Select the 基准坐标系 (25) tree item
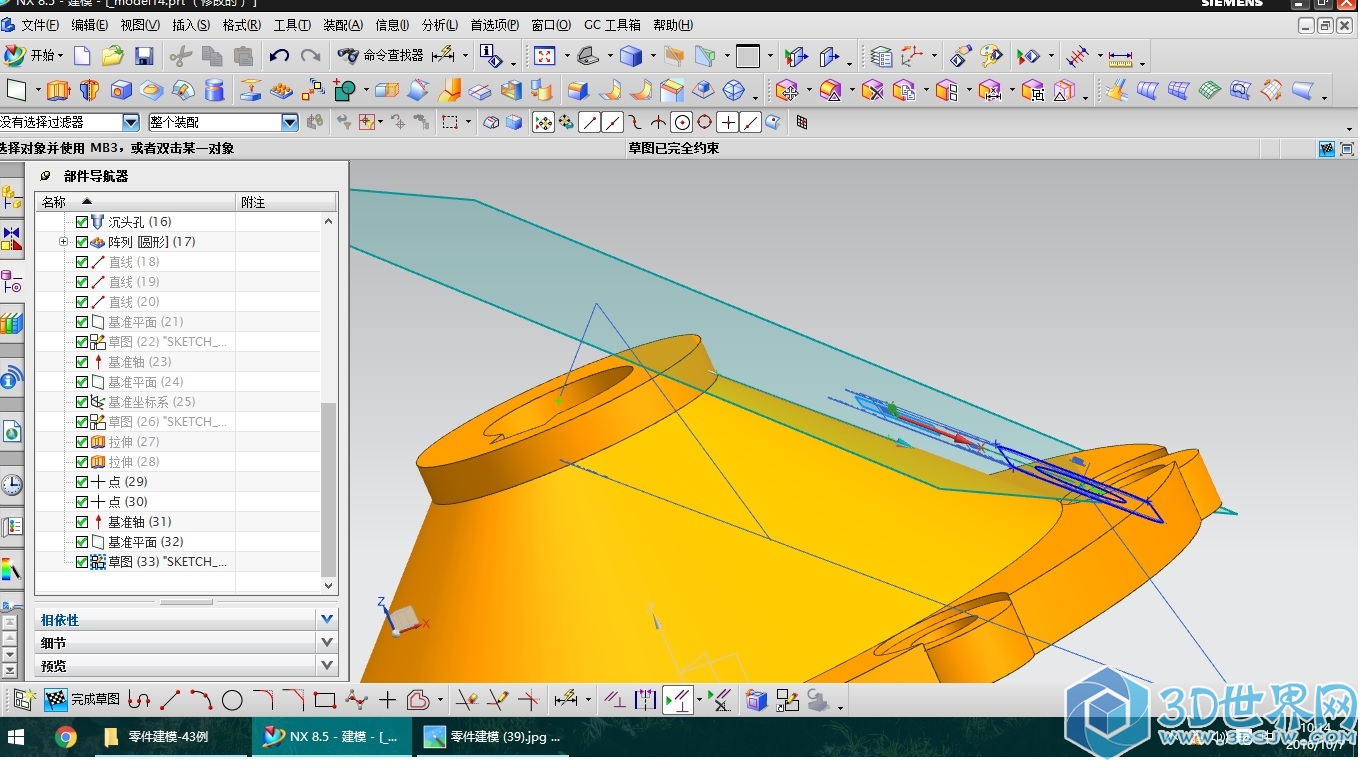This screenshot has height=768, width=1366. [x=152, y=402]
